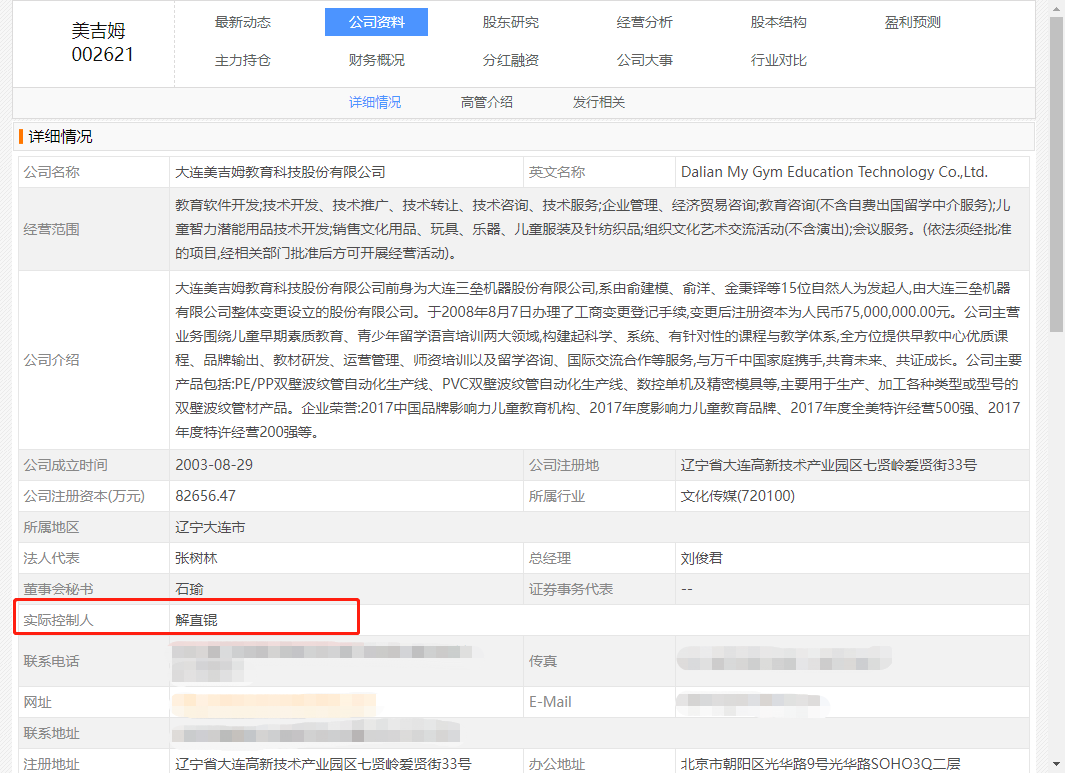1070x775 pixels.
Task: Click the 详细情况 section heading
Action: (x=60, y=136)
